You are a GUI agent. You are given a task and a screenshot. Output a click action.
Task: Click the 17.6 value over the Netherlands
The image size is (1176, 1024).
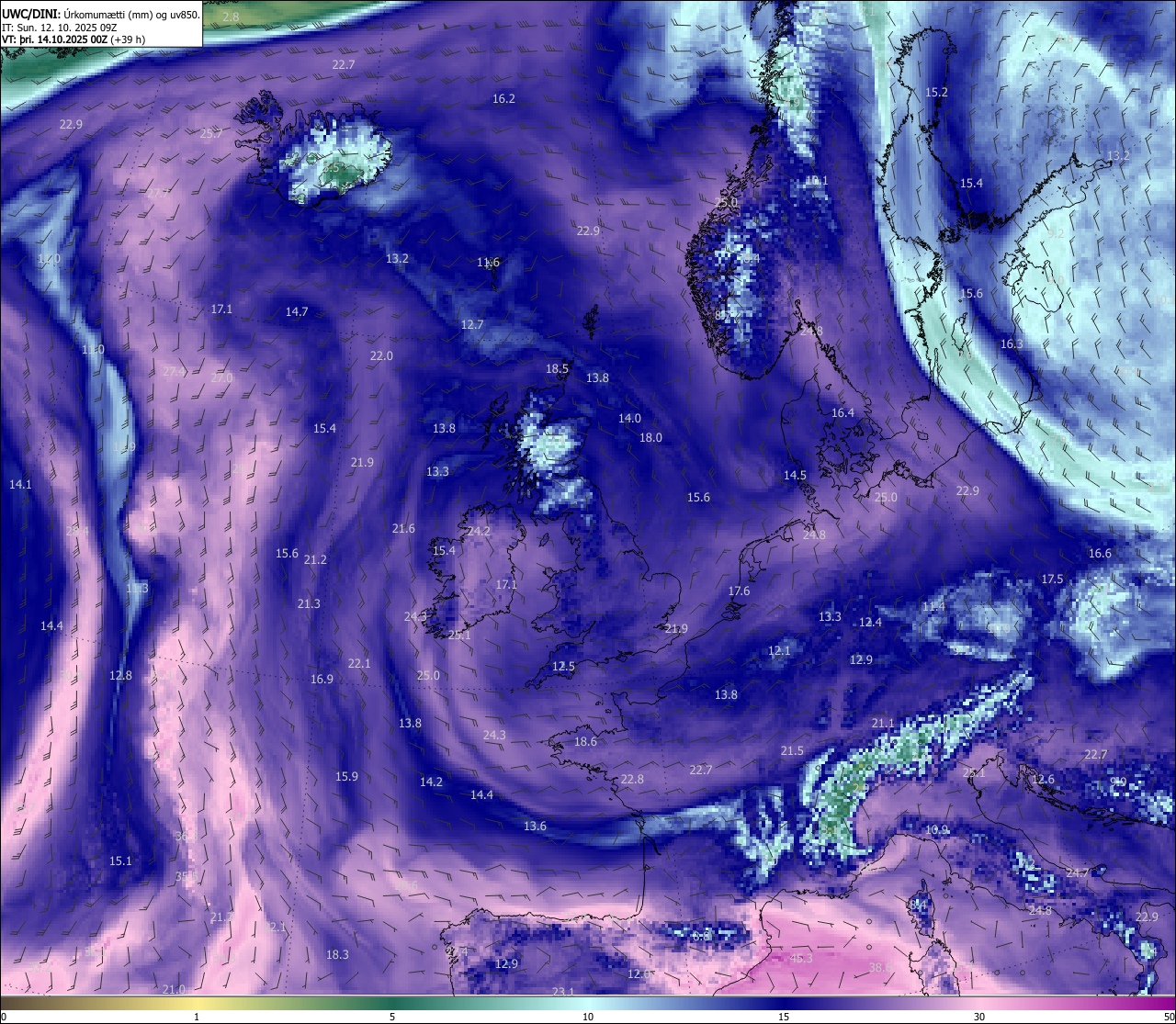(x=739, y=591)
